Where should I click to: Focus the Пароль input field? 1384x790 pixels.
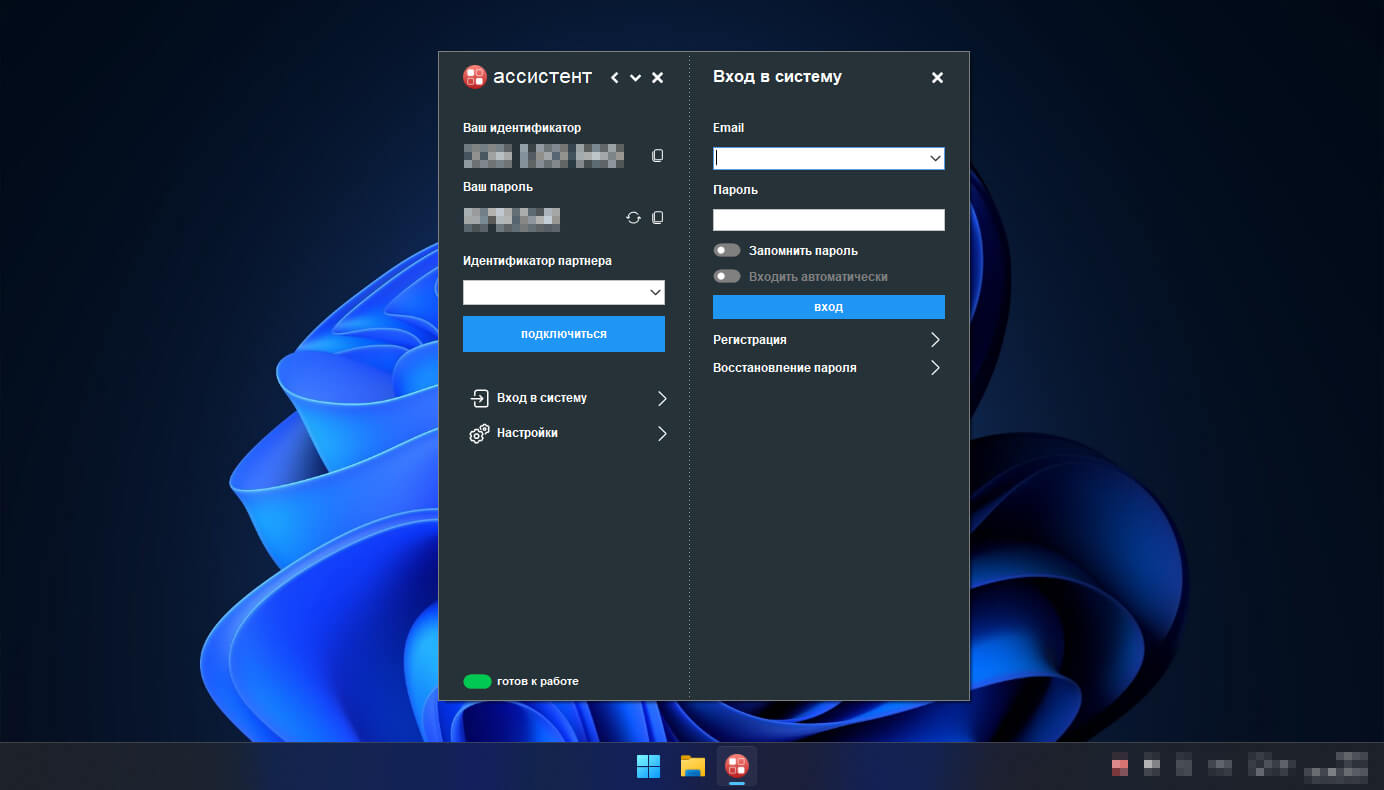pyautogui.click(x=829, y=220)
